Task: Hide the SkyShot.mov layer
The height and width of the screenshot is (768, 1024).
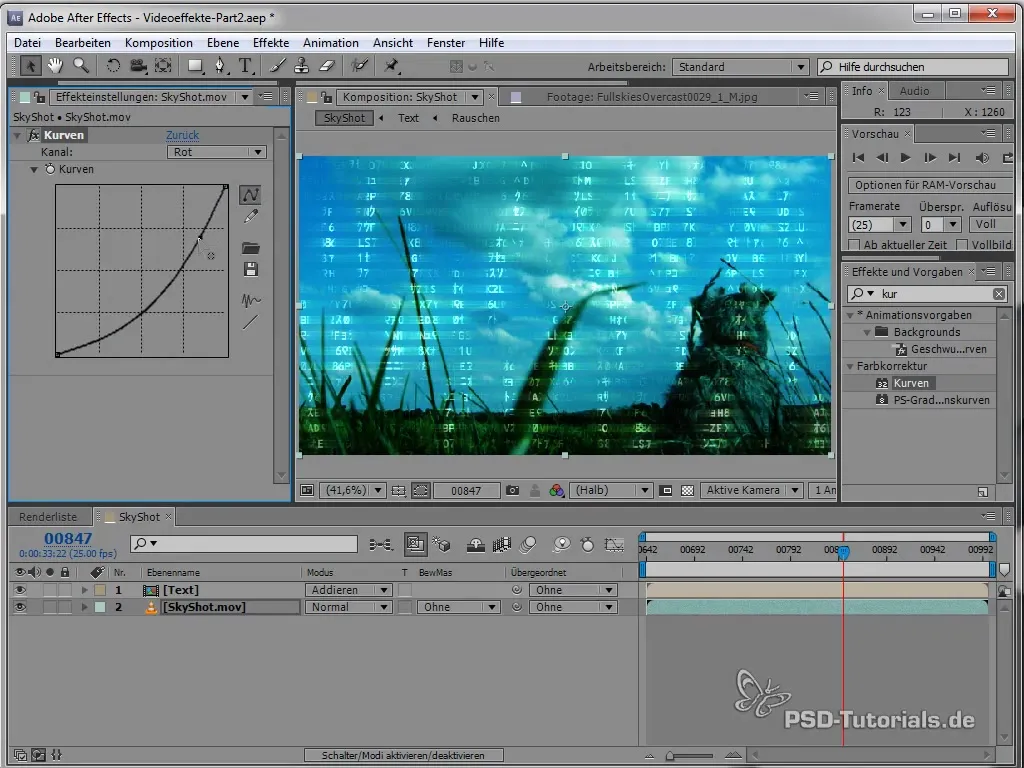Action: (x=20, y=607)
